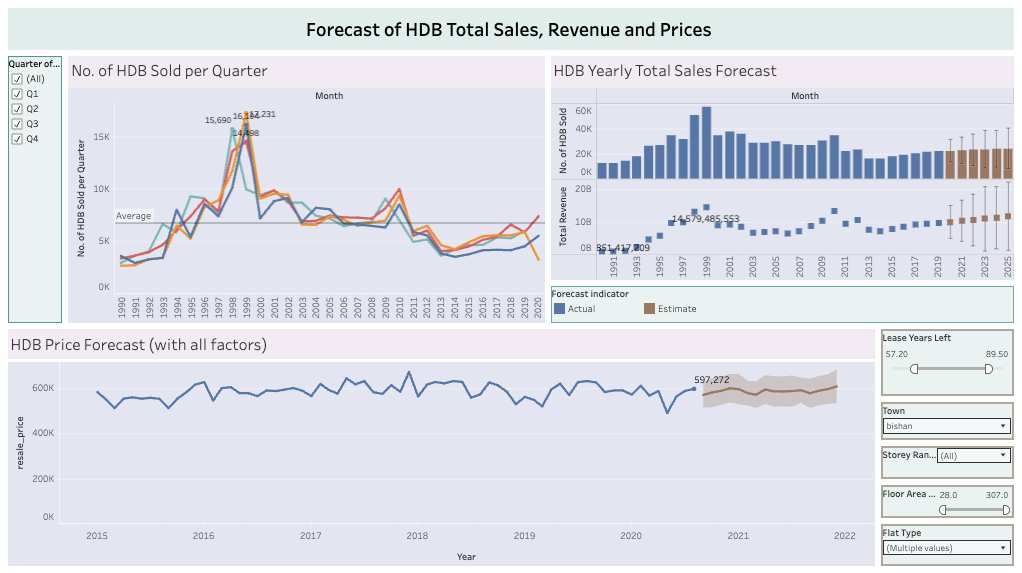Screen dimensions: 1022x573
Task: Click the HDB Yearly Total Sales Forecast title
Action: click(x=665, y=71)
